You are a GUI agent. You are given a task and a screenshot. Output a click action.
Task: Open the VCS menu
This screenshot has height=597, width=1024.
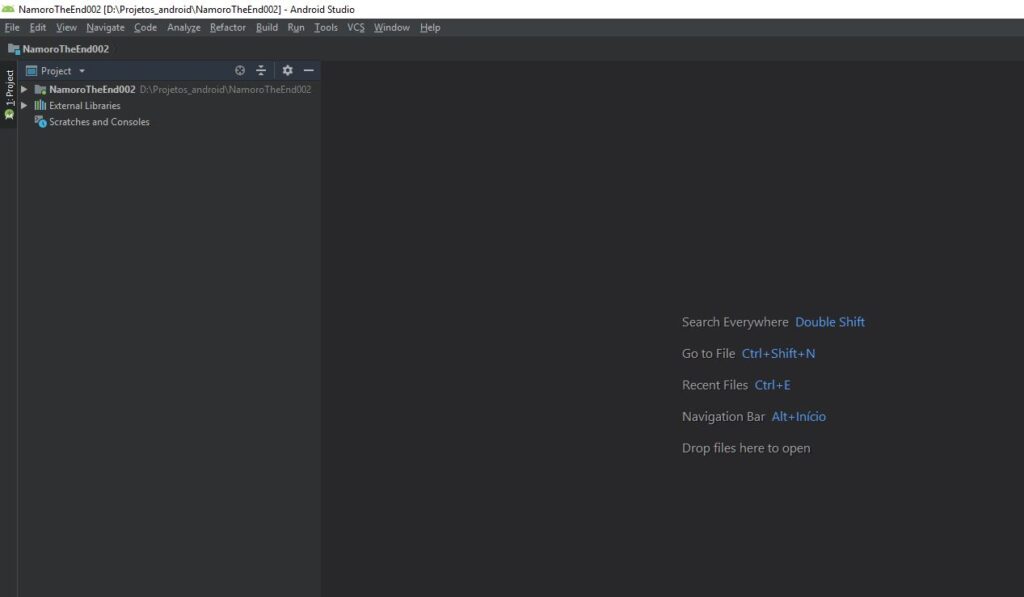[355, 27]
